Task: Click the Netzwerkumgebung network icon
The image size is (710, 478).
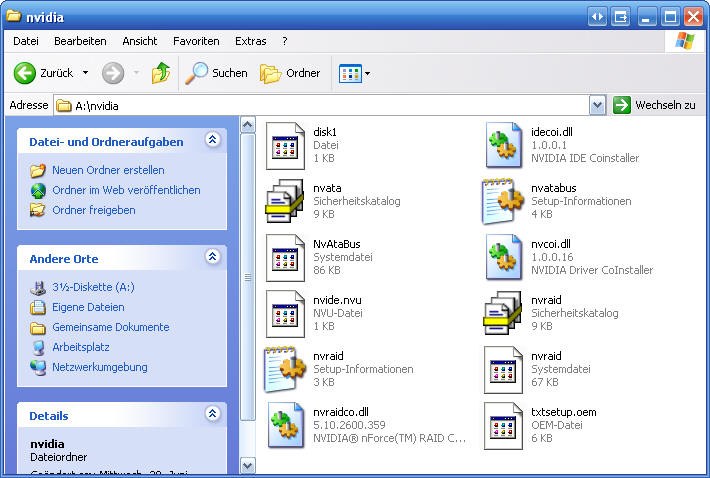Action: pos(38,367)
